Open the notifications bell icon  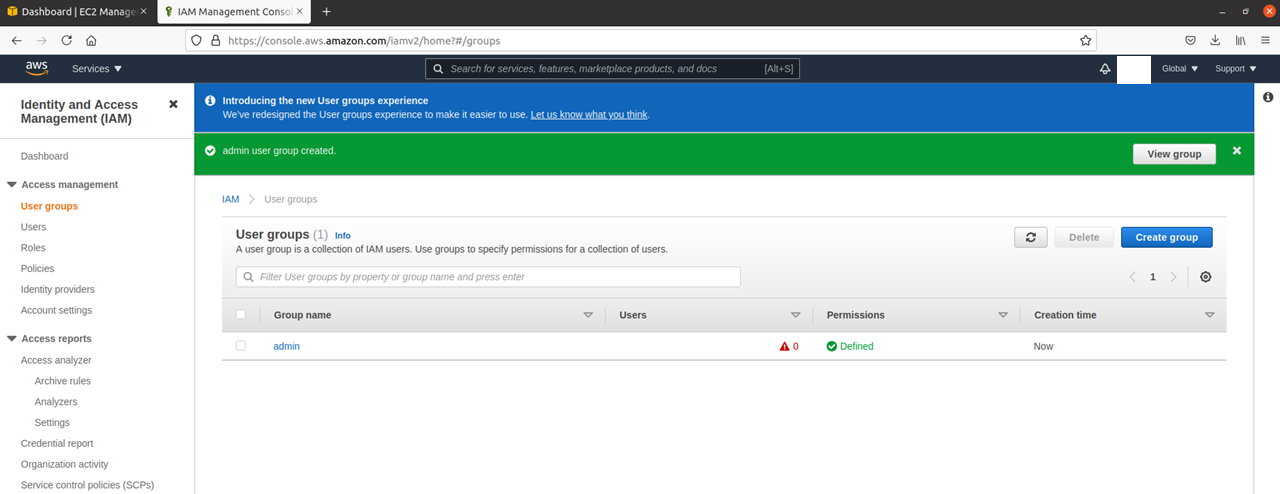pyautogui.click(x=1105, y=69)
